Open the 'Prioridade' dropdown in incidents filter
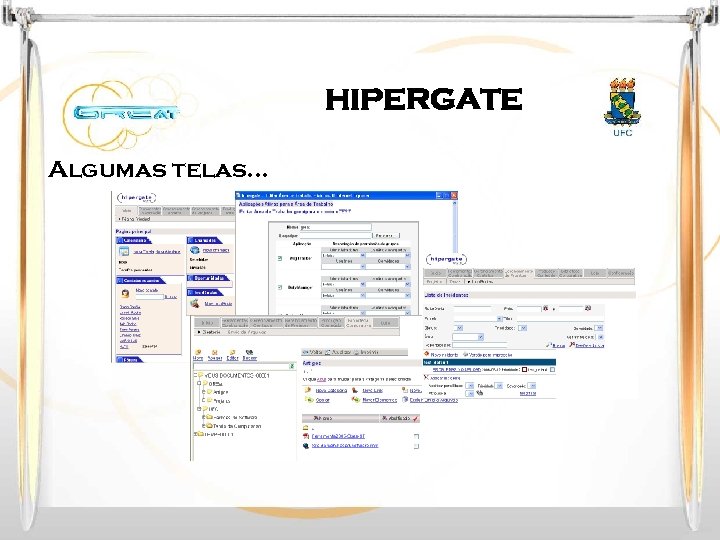Viewport: 720px width, 540px height. pos(522,328)
